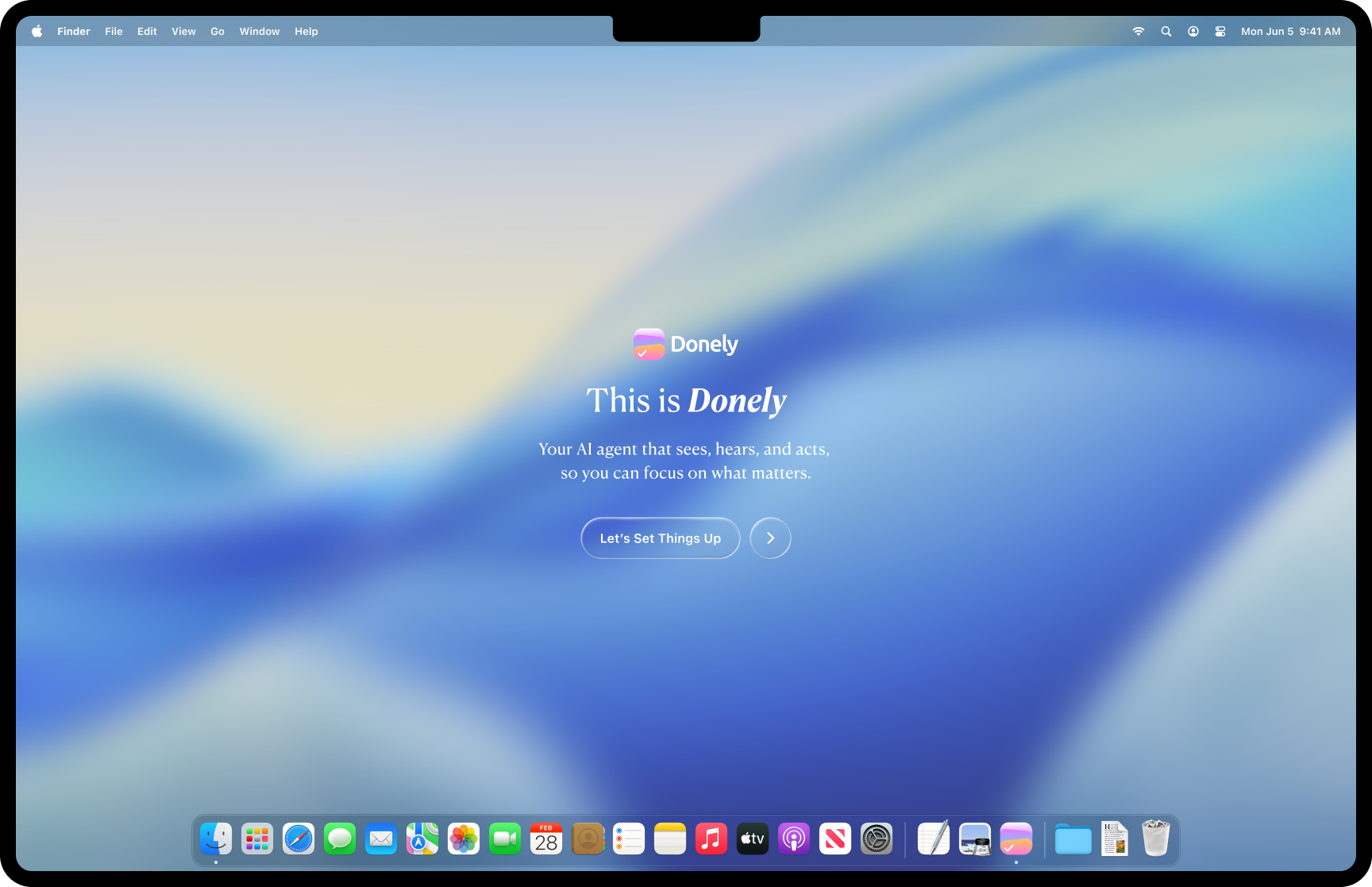Open System Settings from the Dock
Viewport: 1372px width, 887px height.
tap(877, 839)
